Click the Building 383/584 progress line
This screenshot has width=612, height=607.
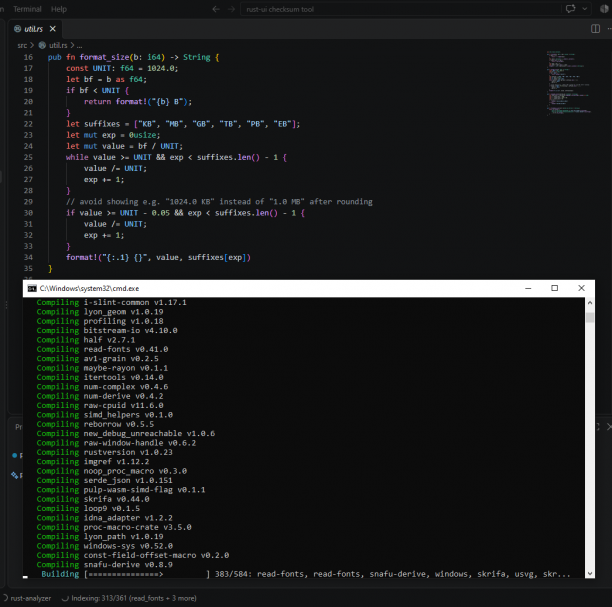(x=306, y=574)
